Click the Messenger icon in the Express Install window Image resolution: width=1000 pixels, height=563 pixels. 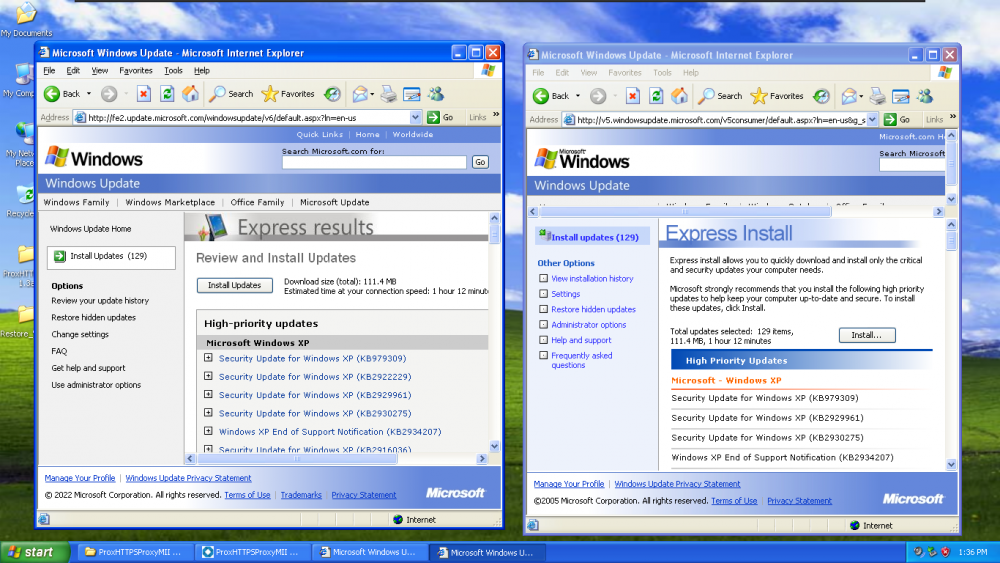click(925, 96)
